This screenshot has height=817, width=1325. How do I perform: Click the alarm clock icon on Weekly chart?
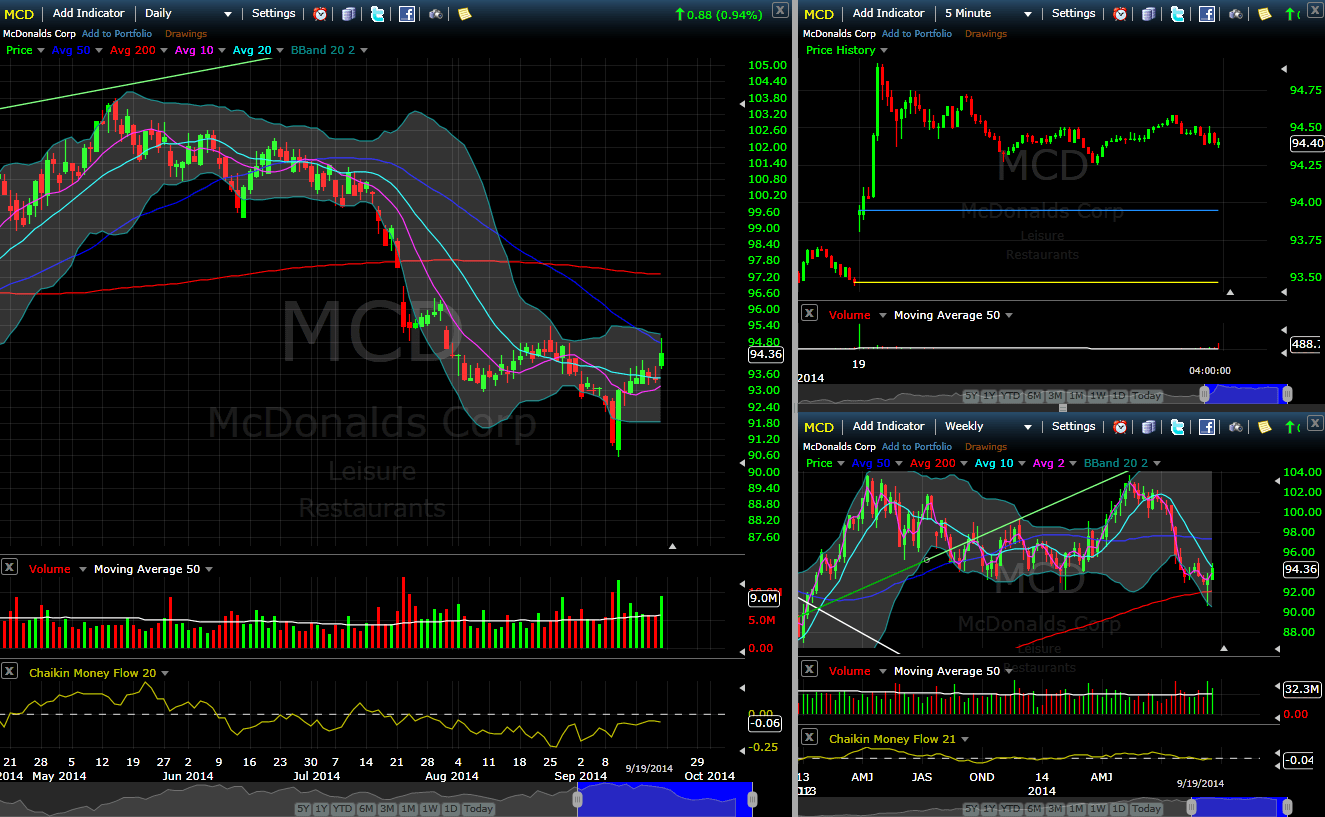[x=1120, y=427]
